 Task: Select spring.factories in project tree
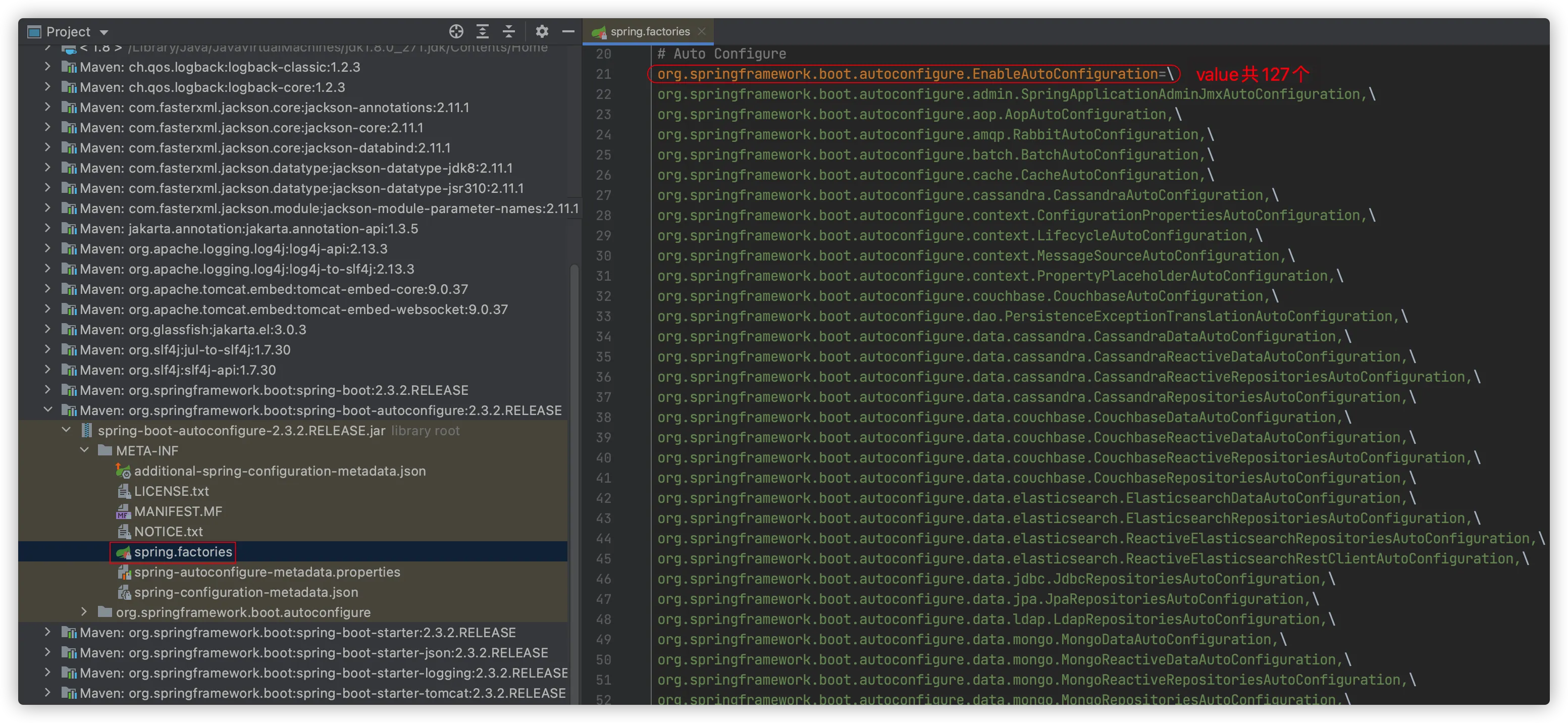click(x=183, y=551)
